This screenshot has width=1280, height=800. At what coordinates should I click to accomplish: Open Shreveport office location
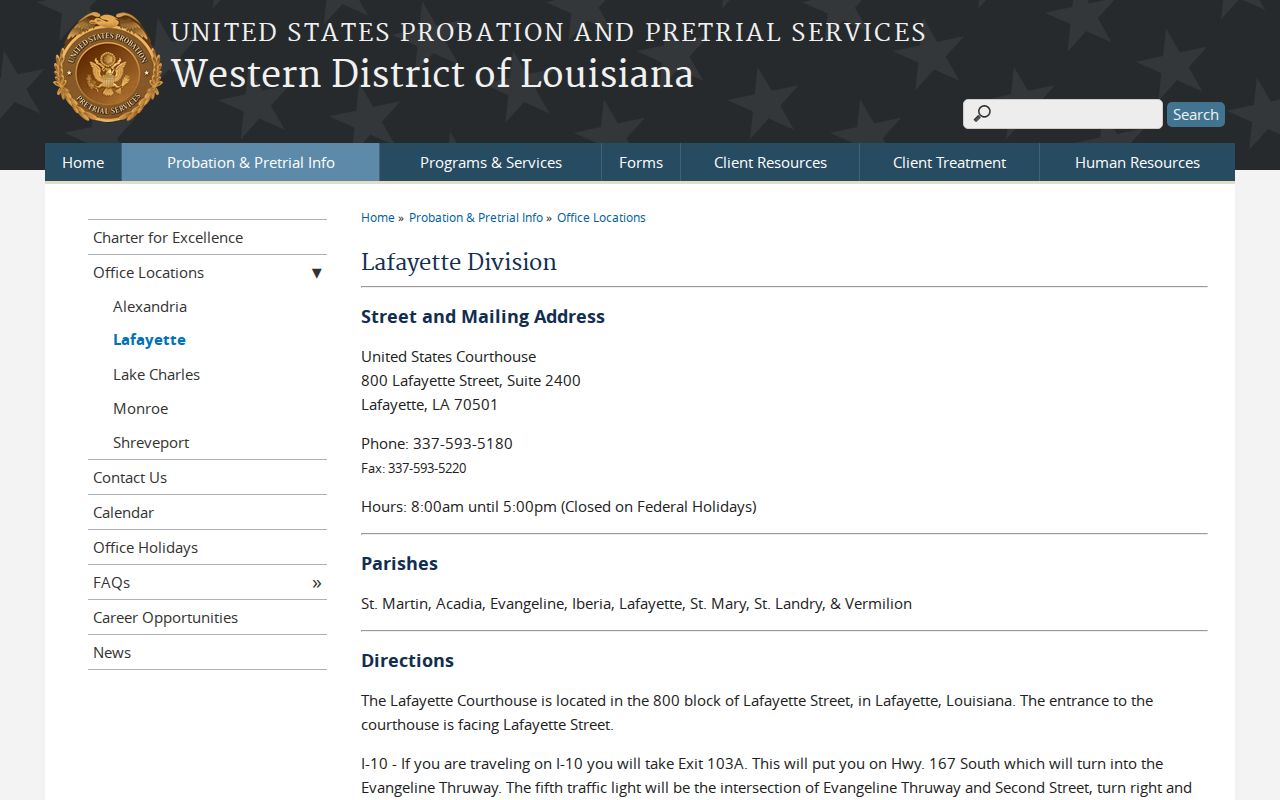(151, 443)
